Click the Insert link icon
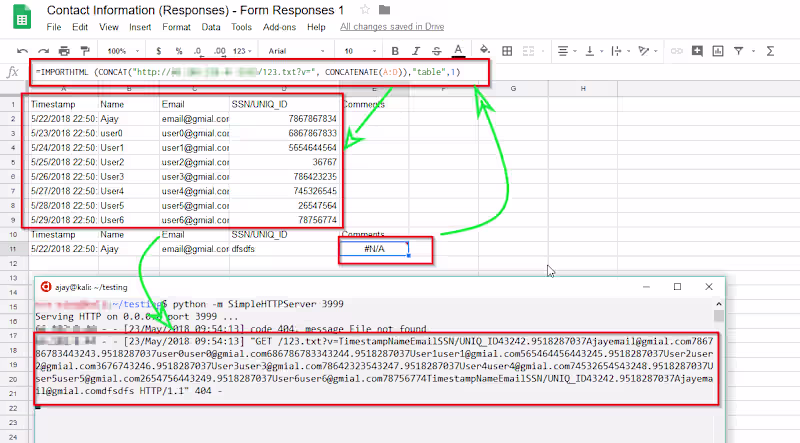The height and width of the screenshot is (443, 800). (x=677, y=51)
